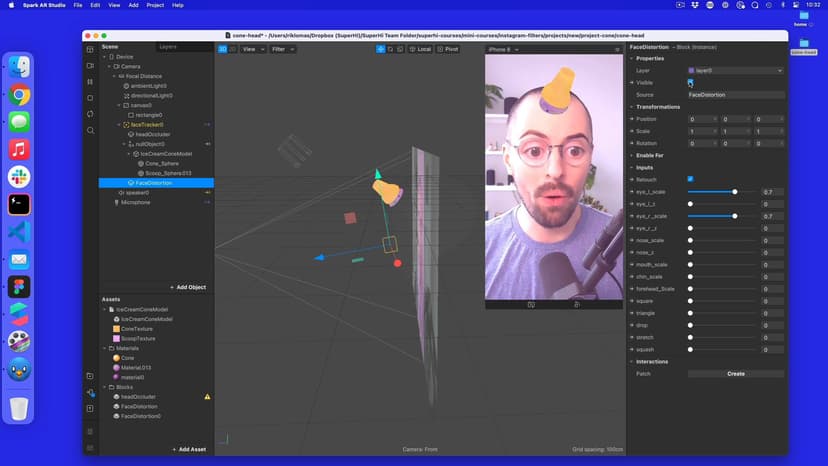Collapse the faceTracker0 tree node
Viewport: 828px width, 466px height.
tap(119, 125)
